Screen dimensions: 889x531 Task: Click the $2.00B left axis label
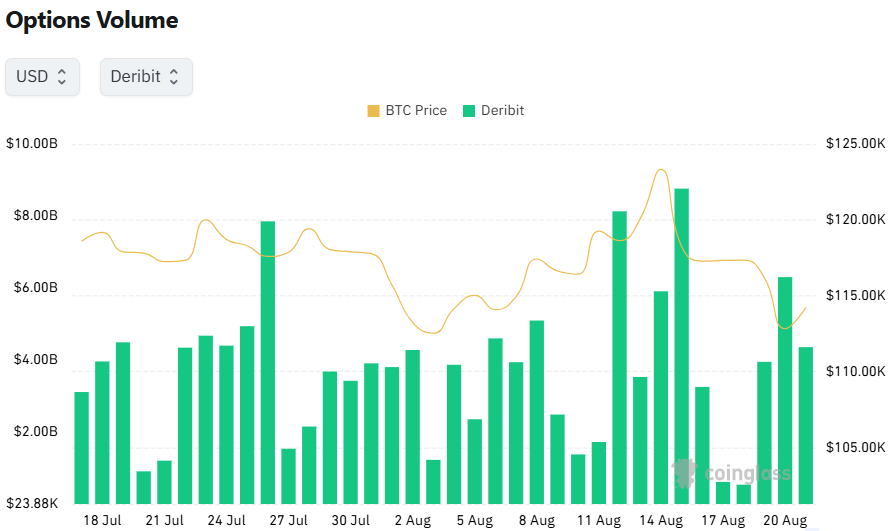coord(36,431)
